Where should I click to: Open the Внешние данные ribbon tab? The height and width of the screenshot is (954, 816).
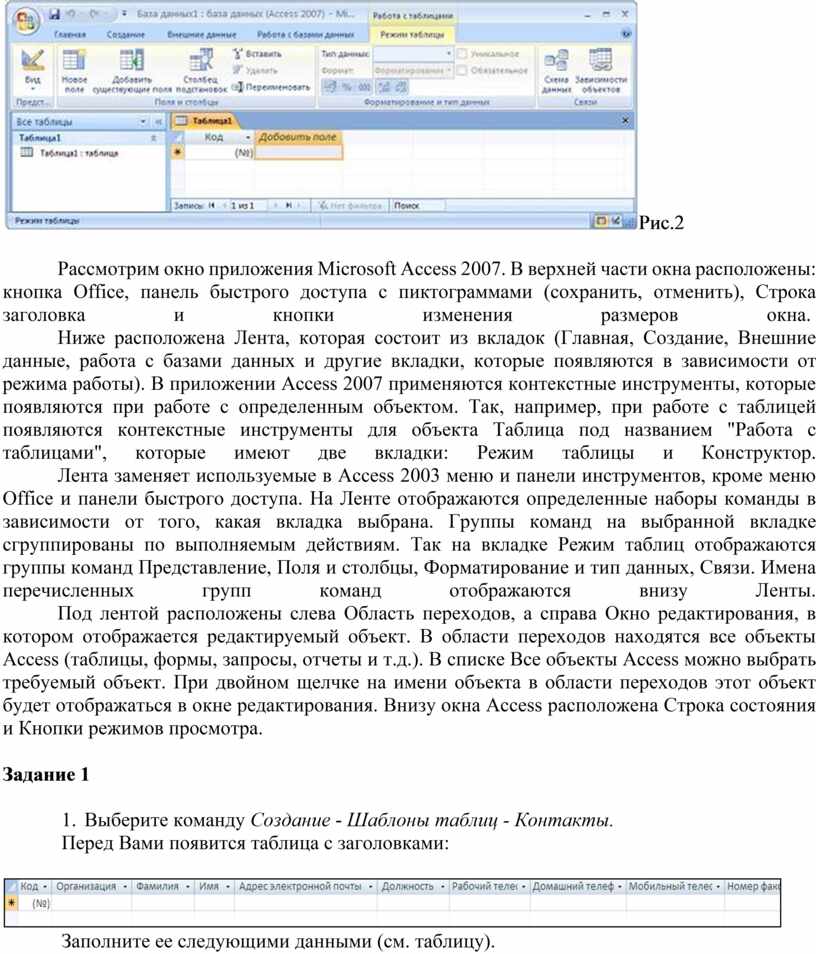click(201, 35)
